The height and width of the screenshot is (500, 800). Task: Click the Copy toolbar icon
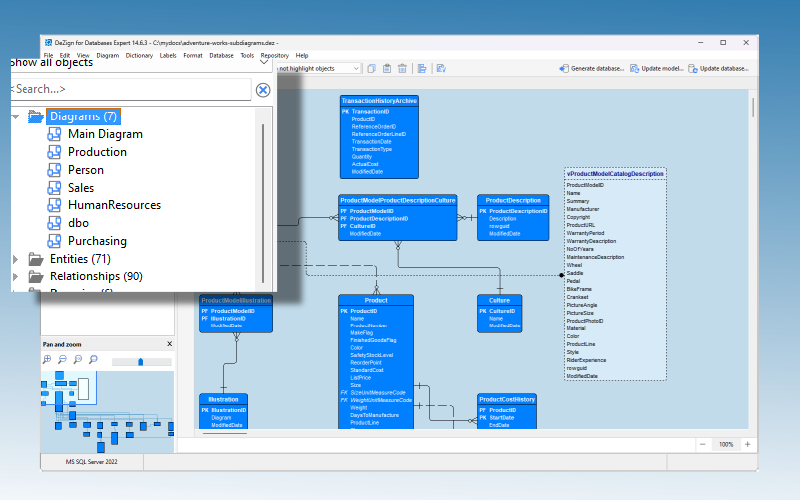(x=371, y=68)
